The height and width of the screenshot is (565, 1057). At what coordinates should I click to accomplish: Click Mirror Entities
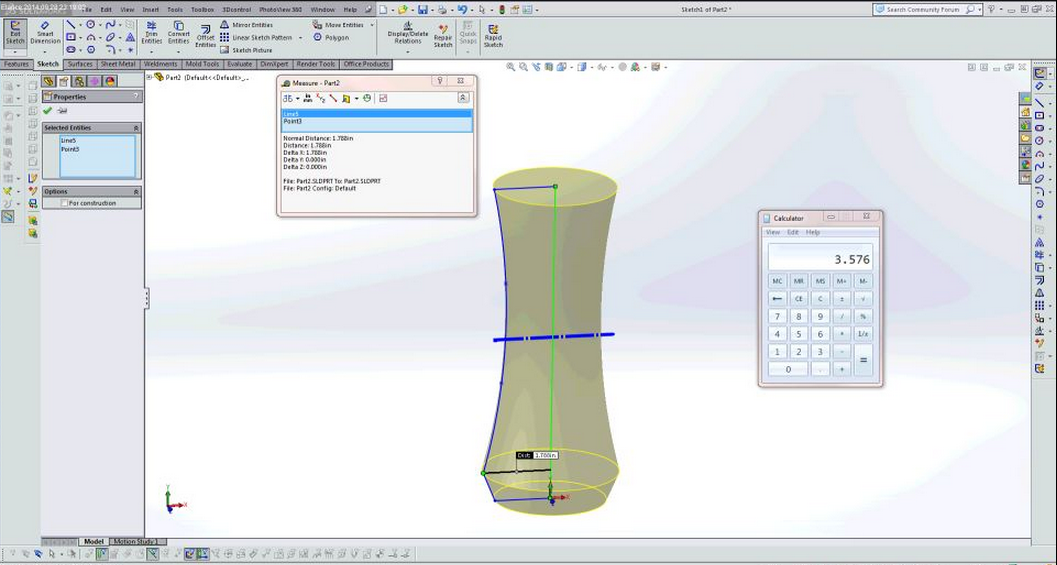(x=246, y=25)
